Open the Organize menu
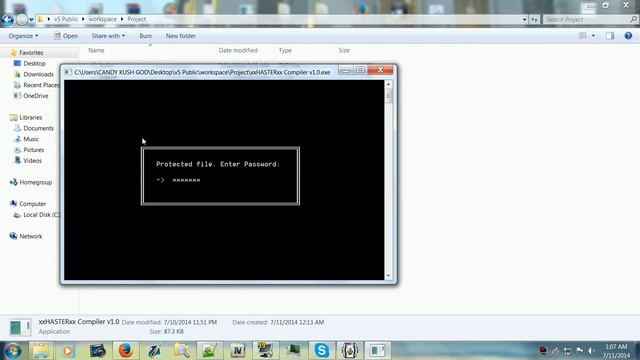 coord(23,36)
